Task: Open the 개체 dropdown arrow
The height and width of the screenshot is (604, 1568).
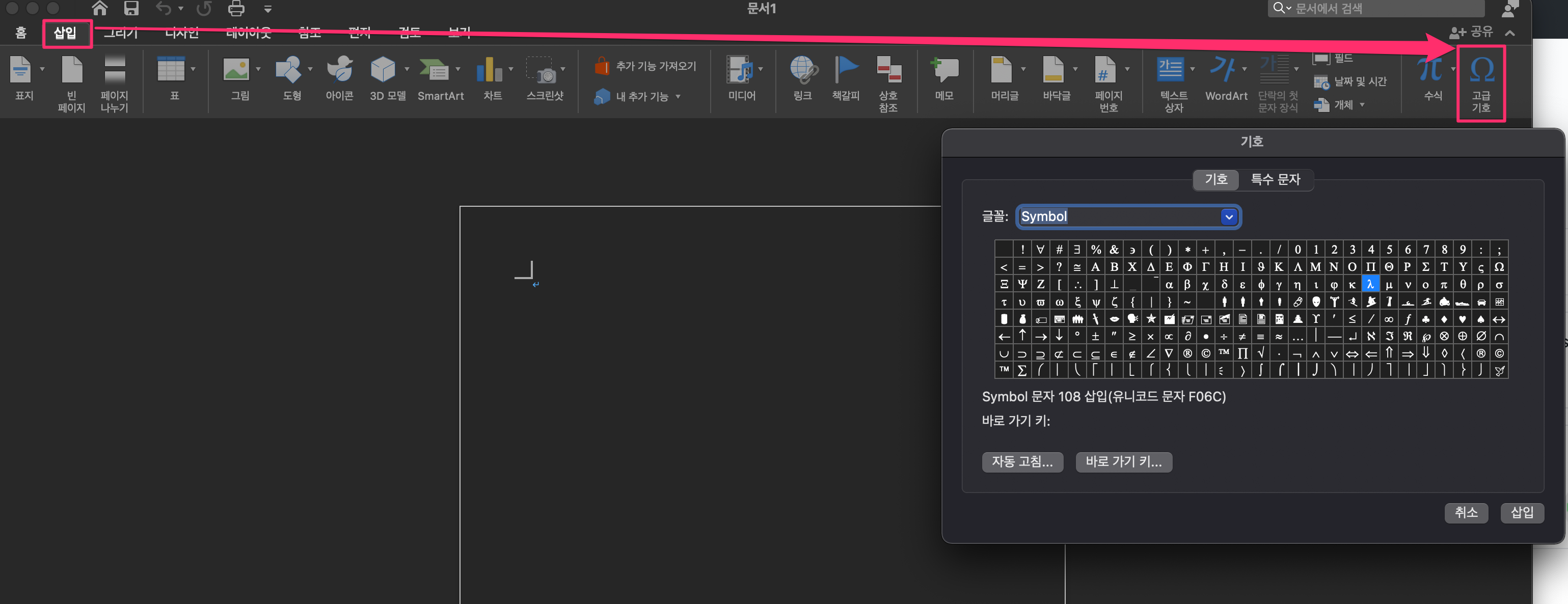Action: coord(1362,104)
